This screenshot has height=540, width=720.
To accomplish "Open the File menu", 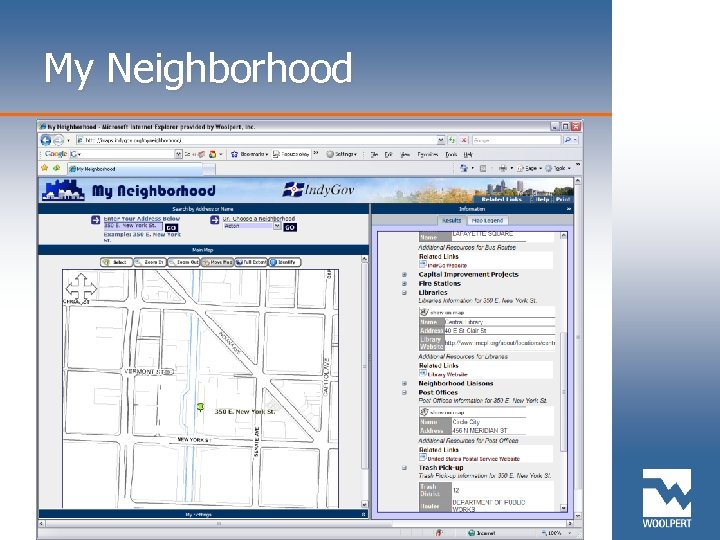I will coord(374,155).
